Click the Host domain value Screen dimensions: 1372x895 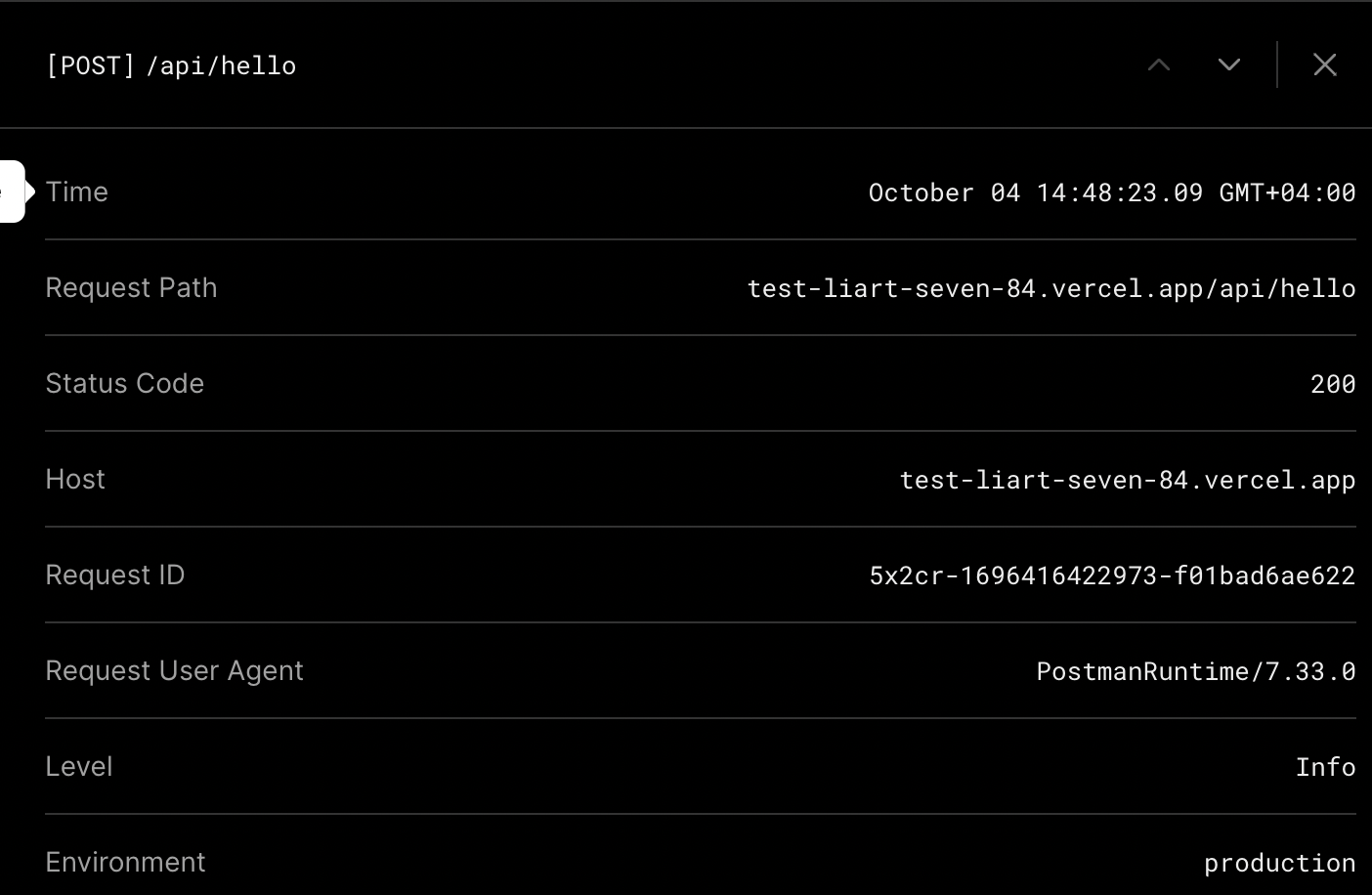1128,480
